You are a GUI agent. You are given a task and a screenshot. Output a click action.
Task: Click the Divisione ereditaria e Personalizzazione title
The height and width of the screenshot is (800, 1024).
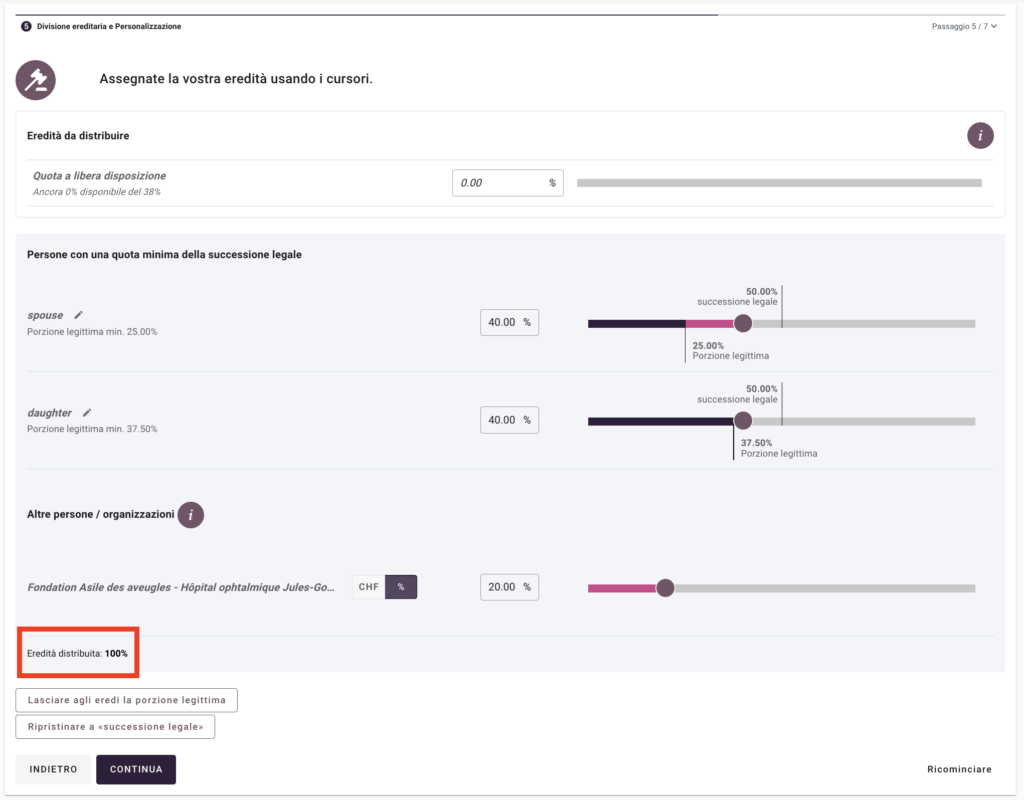(x=109, y=26)
